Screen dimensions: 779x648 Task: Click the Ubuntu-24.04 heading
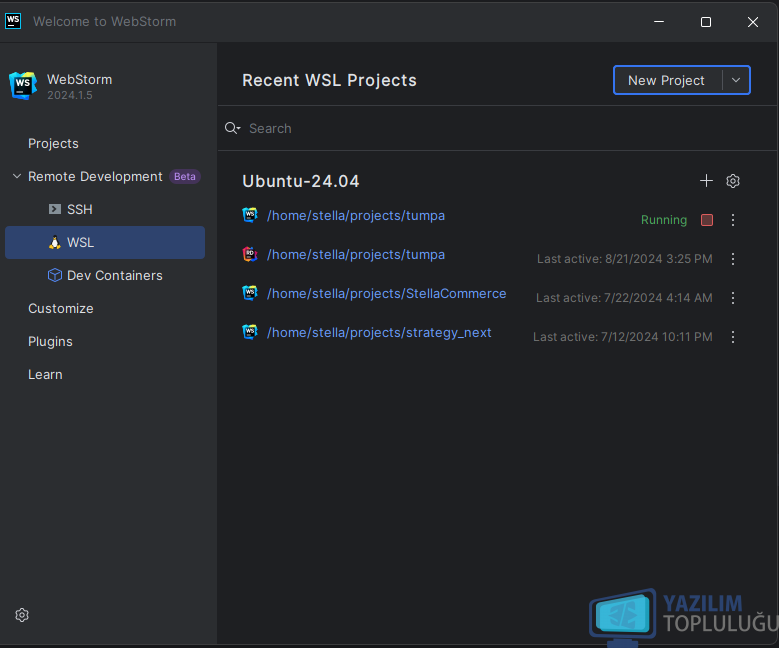[301, 181]
